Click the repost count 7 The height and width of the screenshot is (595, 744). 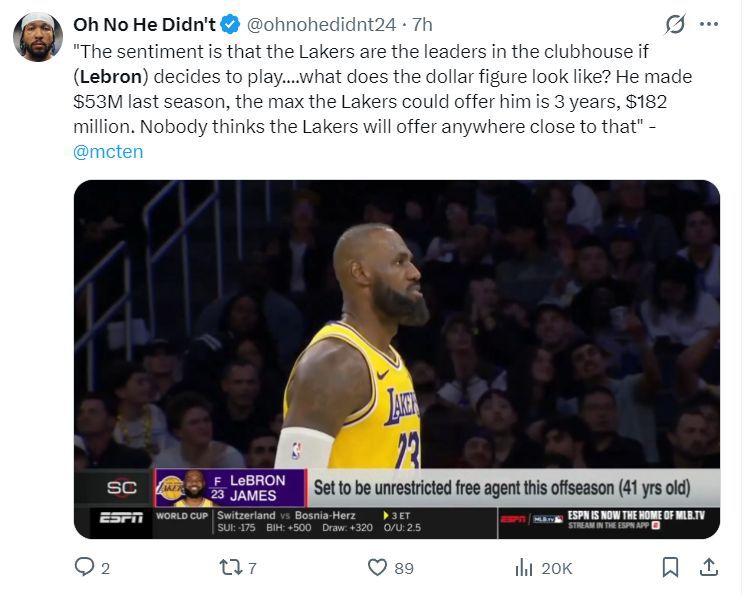click(252, 568)
